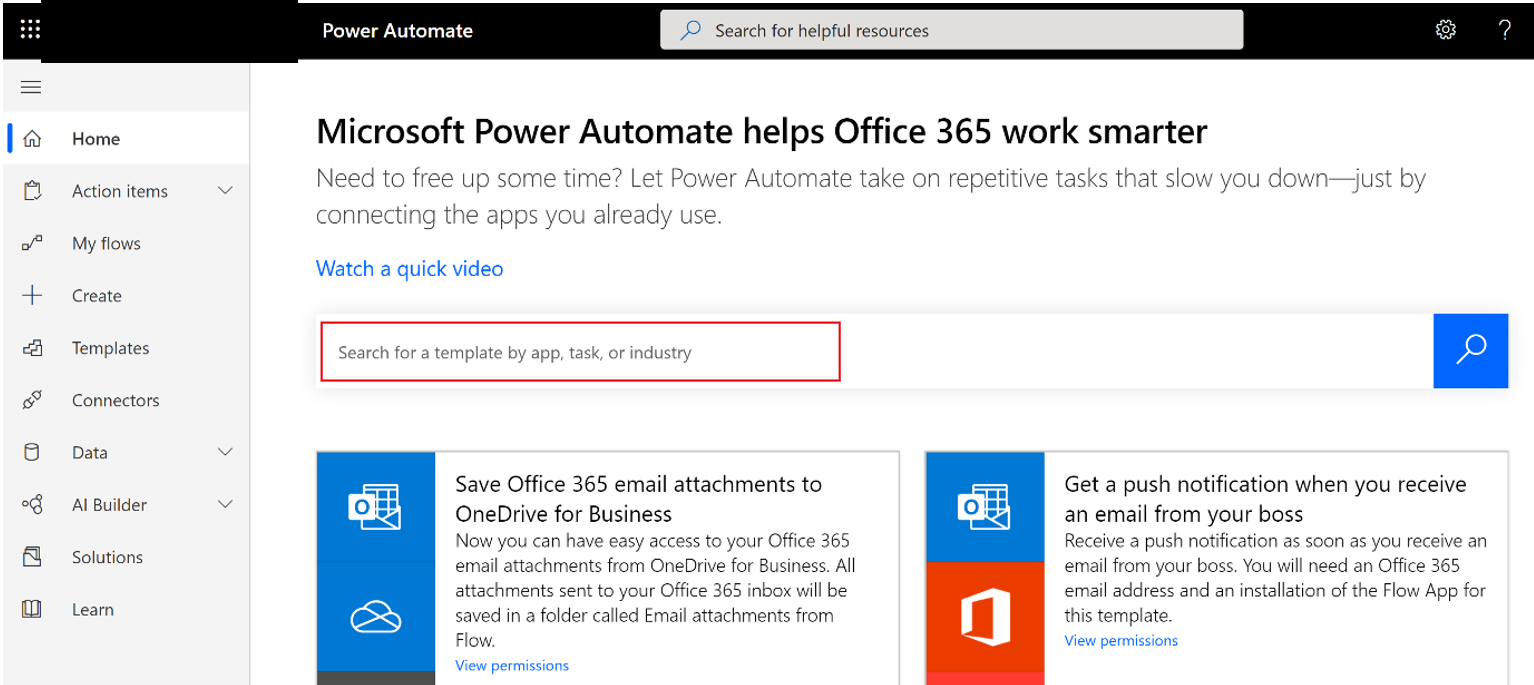Open My flows in the sidebar
The width and height of the screenshot is (1534, 685).
pos(126,243)
